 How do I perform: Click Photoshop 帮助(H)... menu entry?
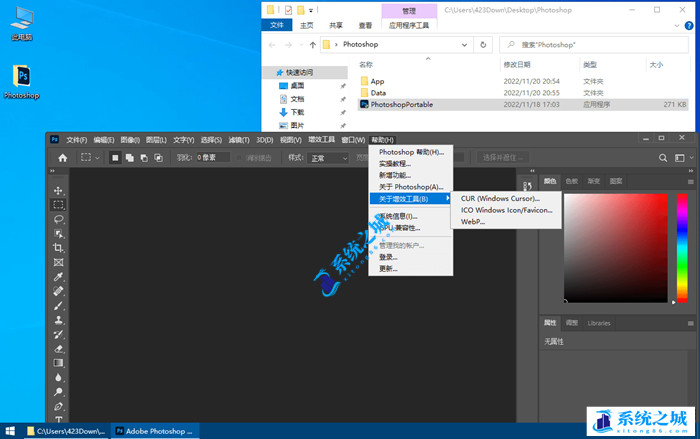pyautogui.click(x=411, y=152)
